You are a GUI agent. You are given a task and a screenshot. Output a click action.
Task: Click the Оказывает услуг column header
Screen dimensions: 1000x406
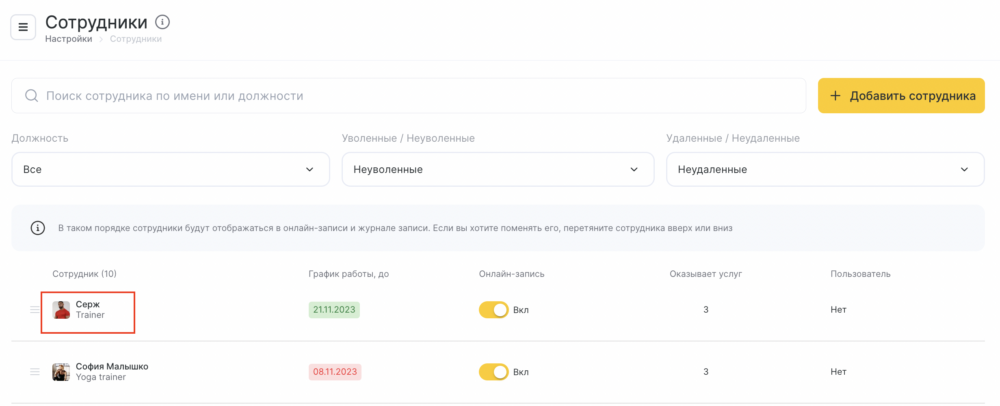coord(706,274)
